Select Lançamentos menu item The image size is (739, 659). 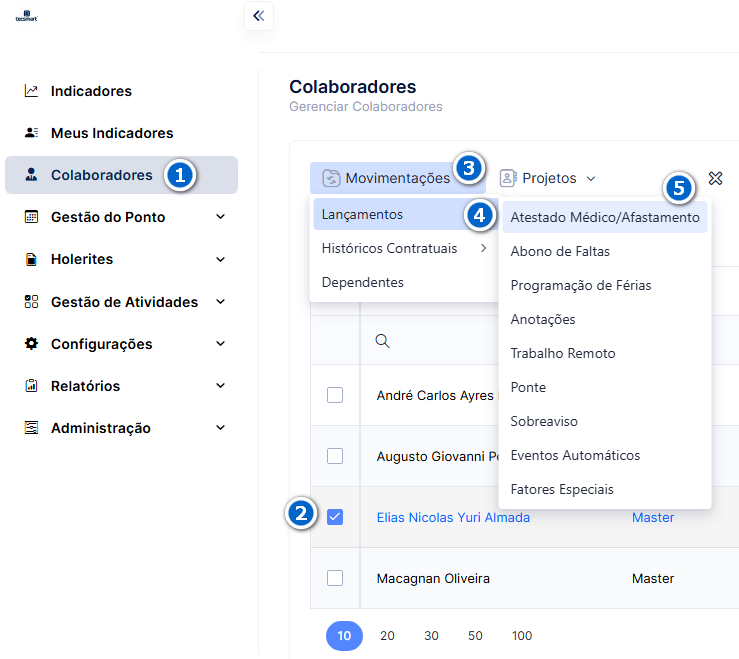click(405, 214)
